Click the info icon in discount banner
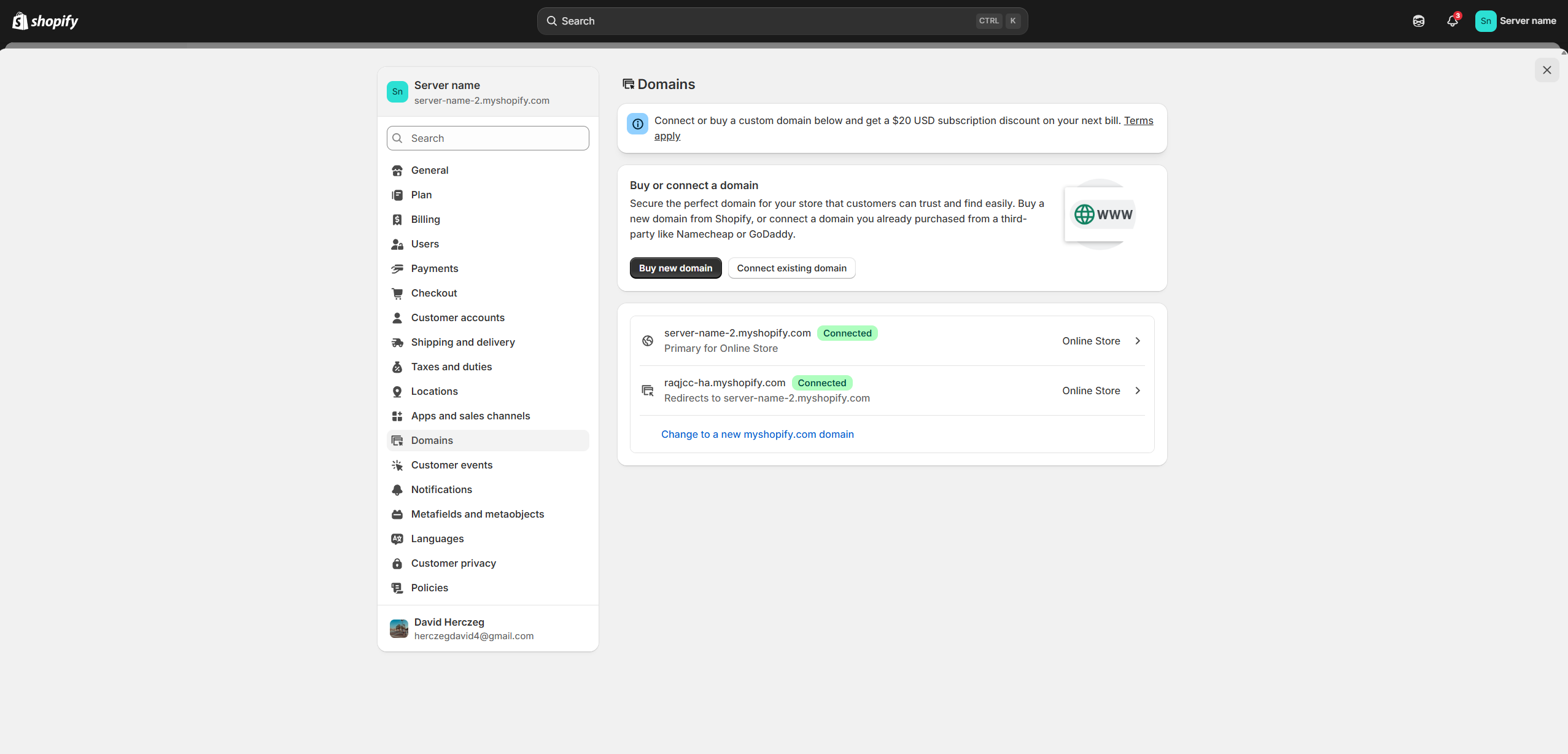The width and height of the screenshot is (1568, 754). [637, 123]
